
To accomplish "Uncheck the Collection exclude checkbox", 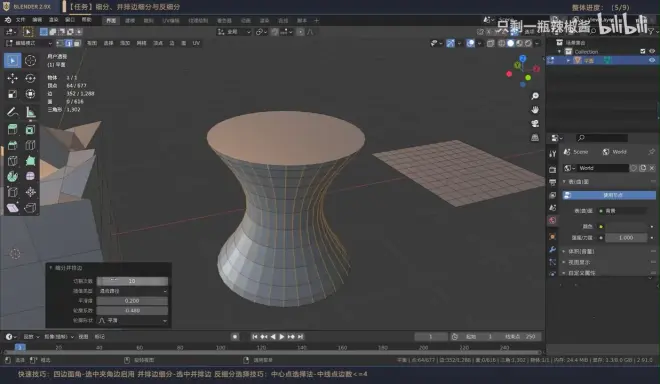I will (643, 51).
